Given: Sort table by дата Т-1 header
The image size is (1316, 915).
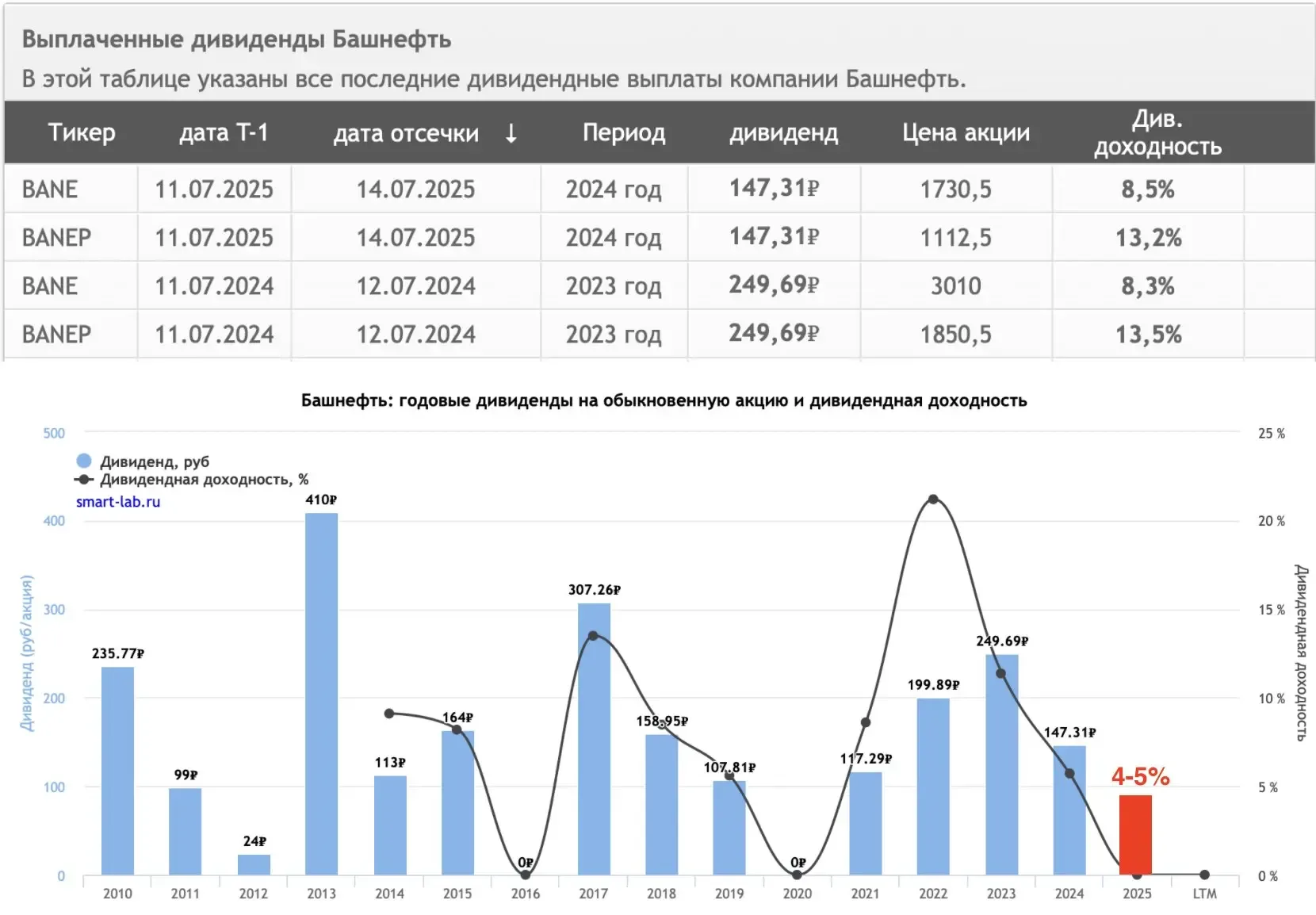Looking at the screenshot, I should coord(224,132).
